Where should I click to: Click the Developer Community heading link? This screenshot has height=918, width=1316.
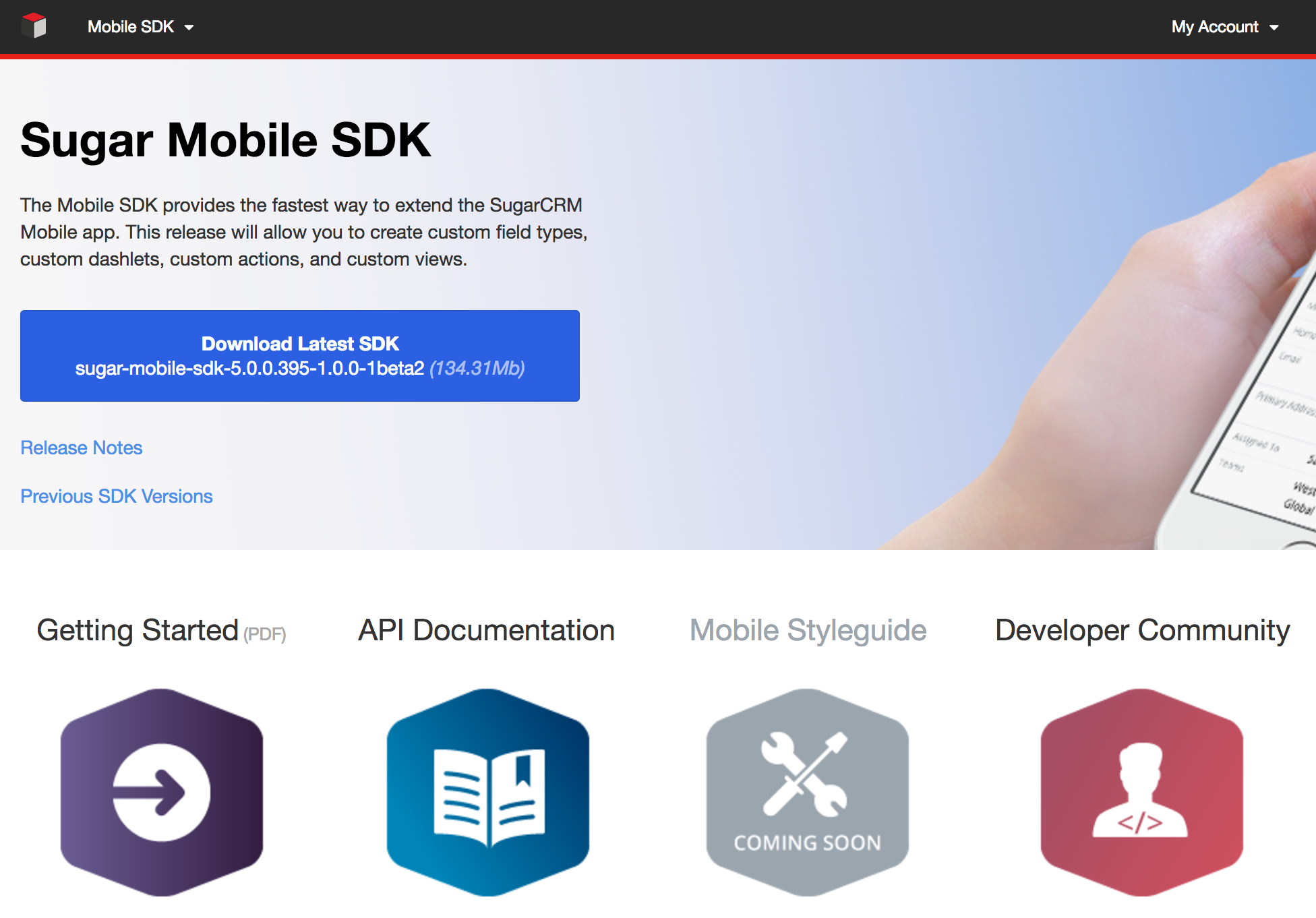click(x=1142, y=631)
